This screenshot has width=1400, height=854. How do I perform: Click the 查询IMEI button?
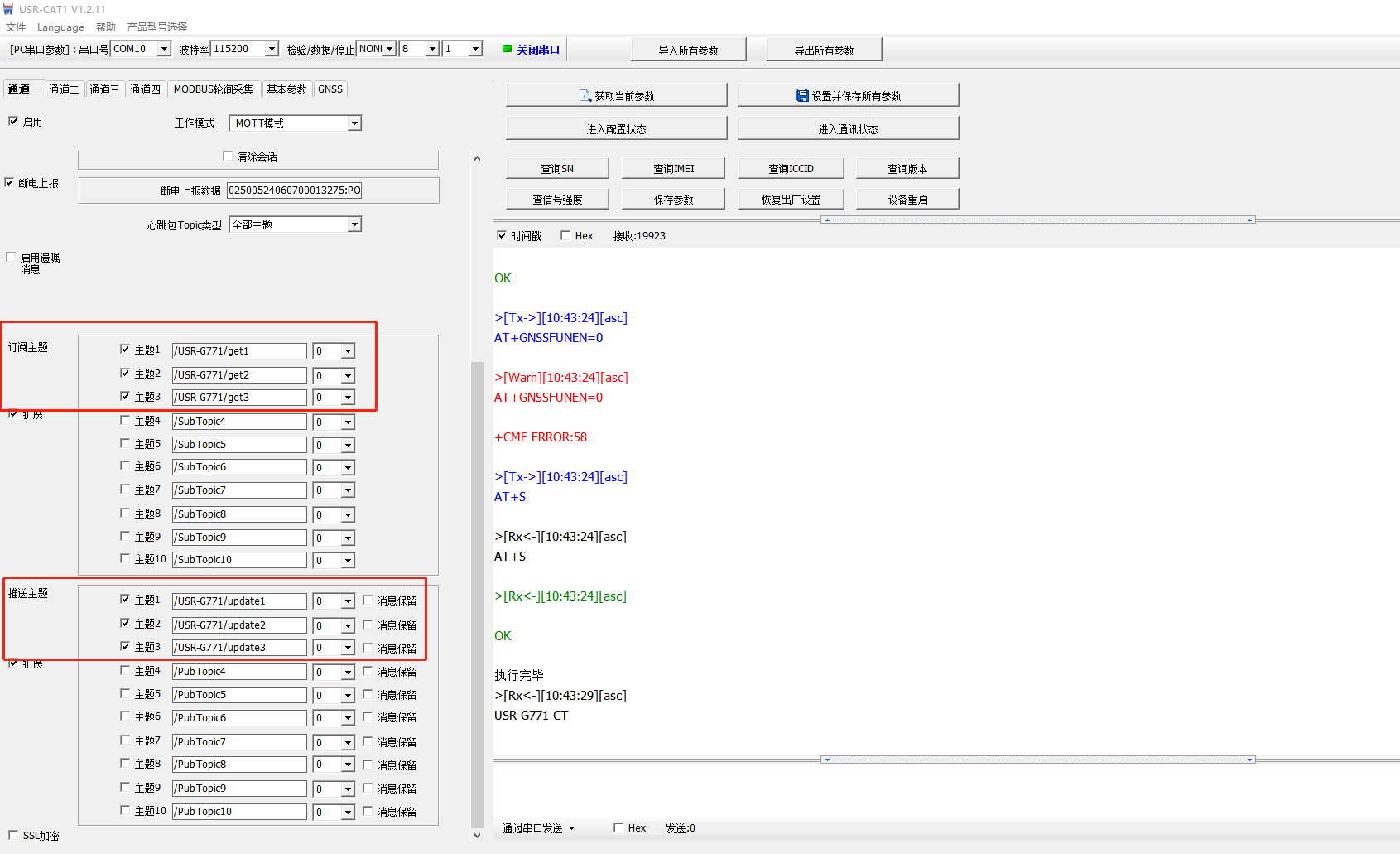click(673, 168)
